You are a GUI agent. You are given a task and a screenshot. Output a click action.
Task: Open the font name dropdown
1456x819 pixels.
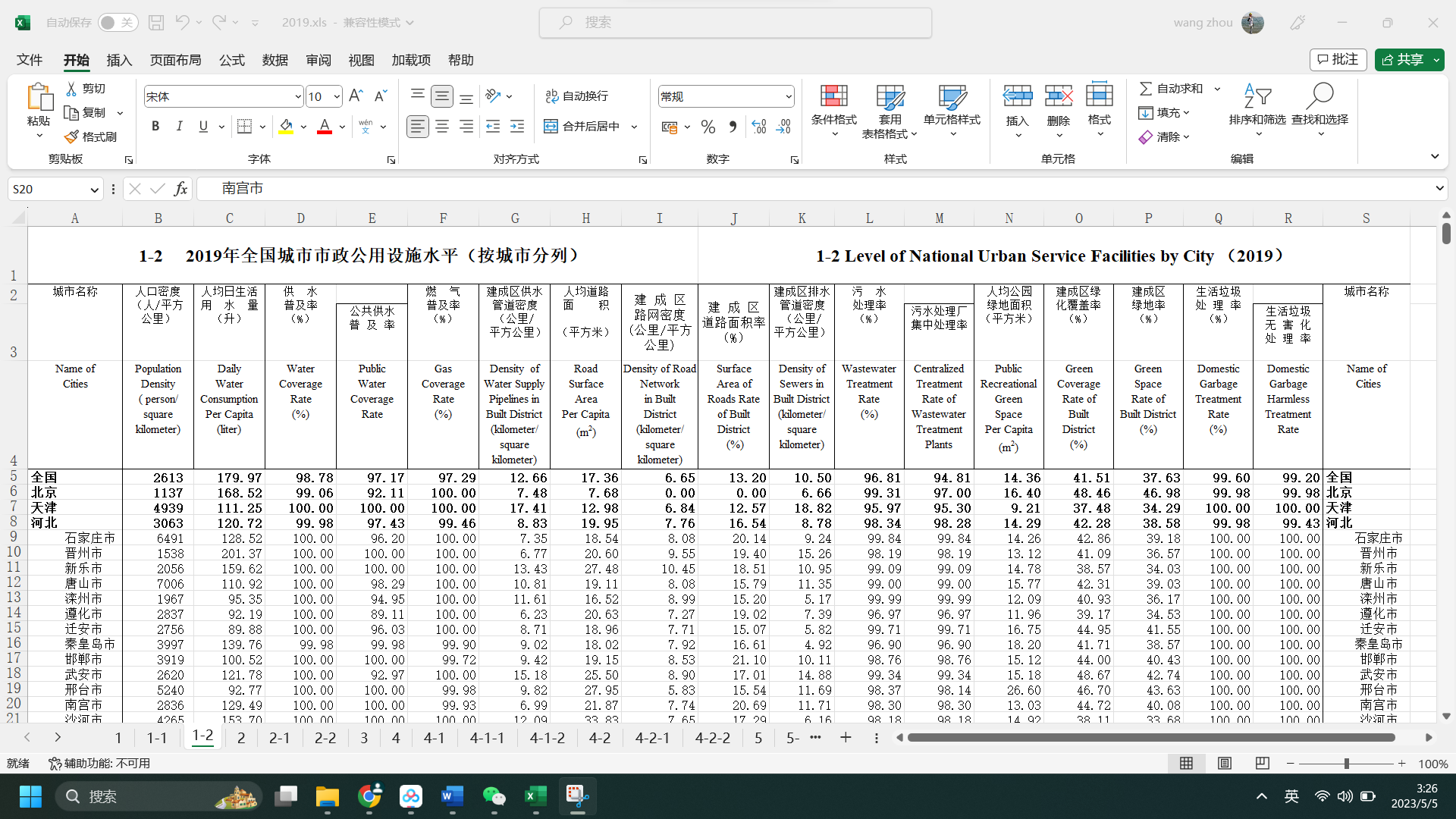(x=298, y=97)
